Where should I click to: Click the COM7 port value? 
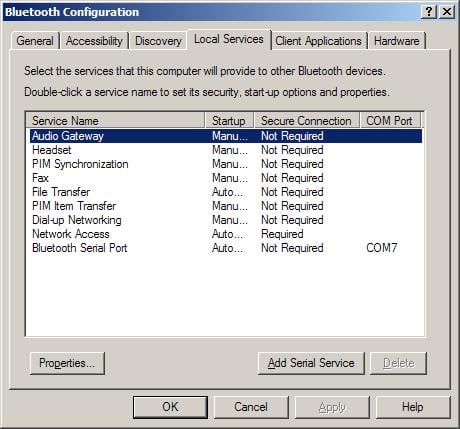[382, 248]
